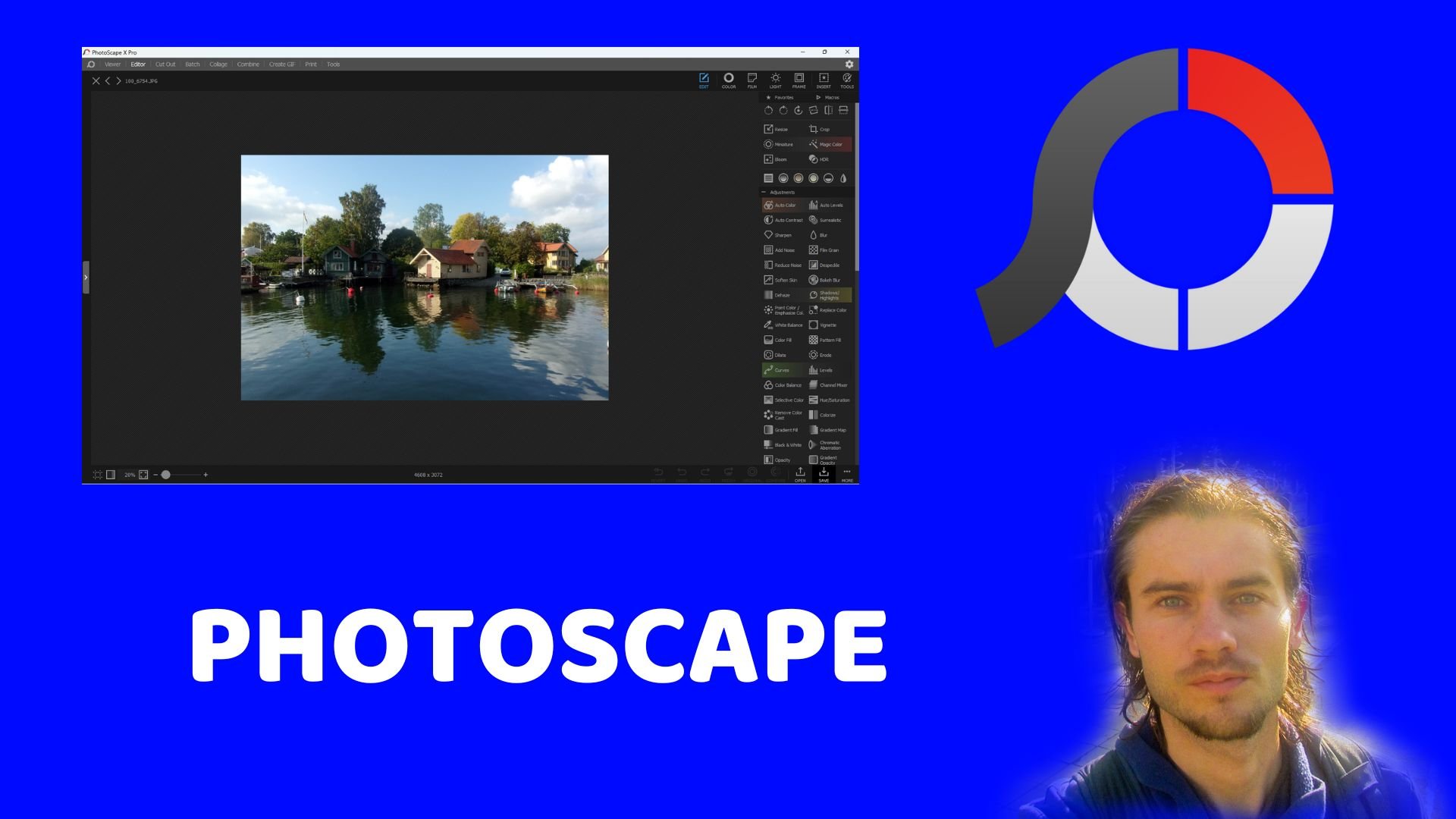Click the Open button
Viewport: 1456px width, 819px height.
point(800,474)
